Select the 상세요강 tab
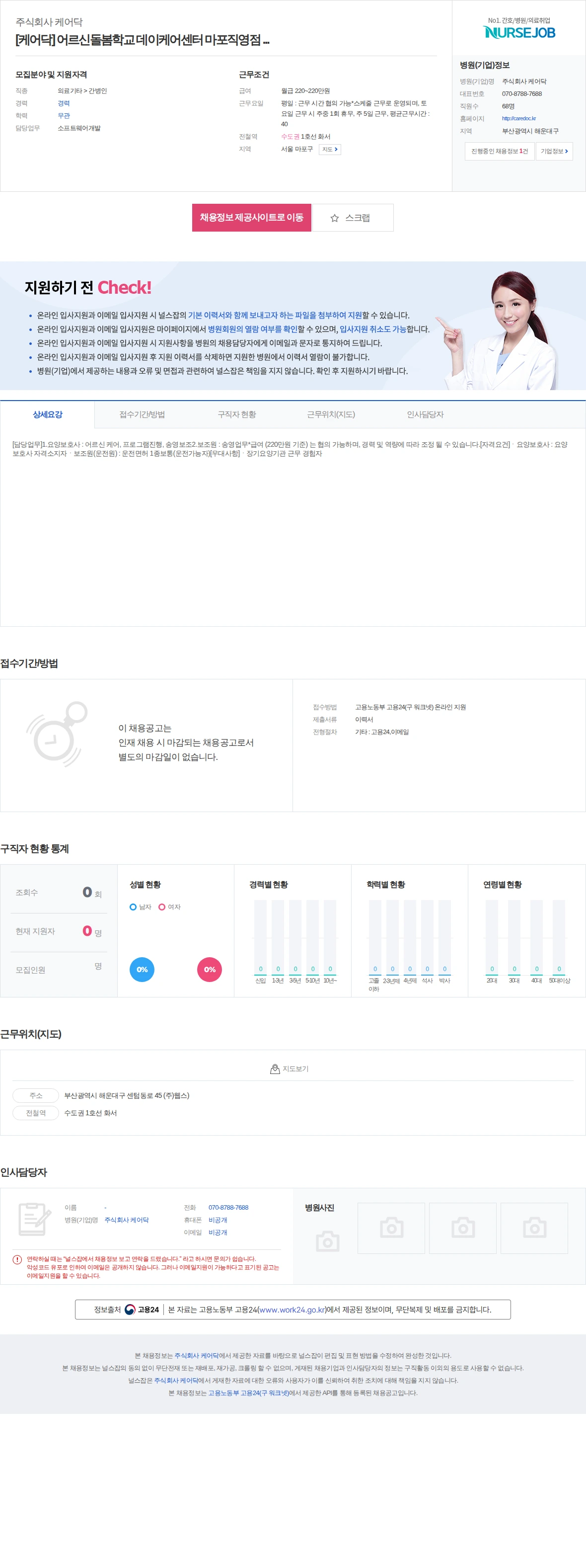586x1568 pixels. (x=48, y=414)
